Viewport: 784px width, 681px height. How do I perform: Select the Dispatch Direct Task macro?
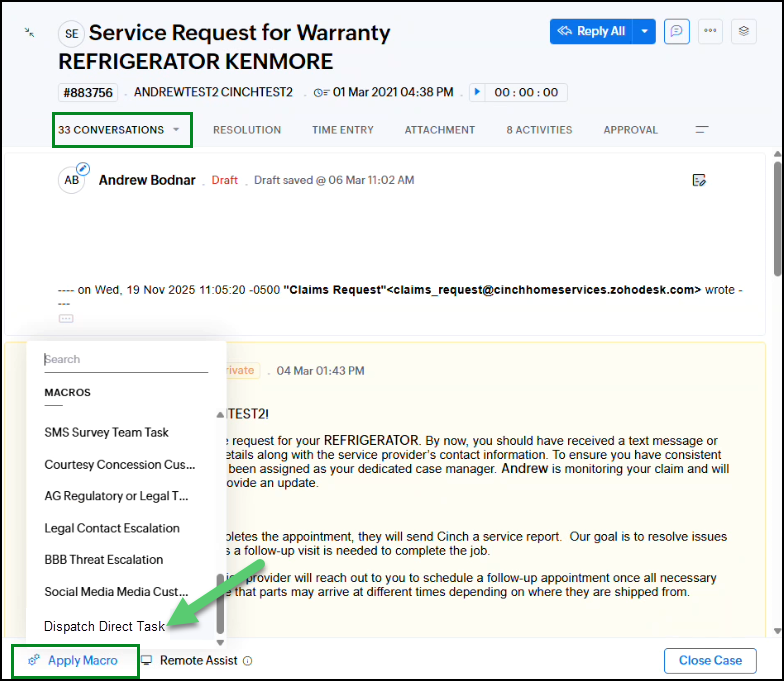(104, 626)
